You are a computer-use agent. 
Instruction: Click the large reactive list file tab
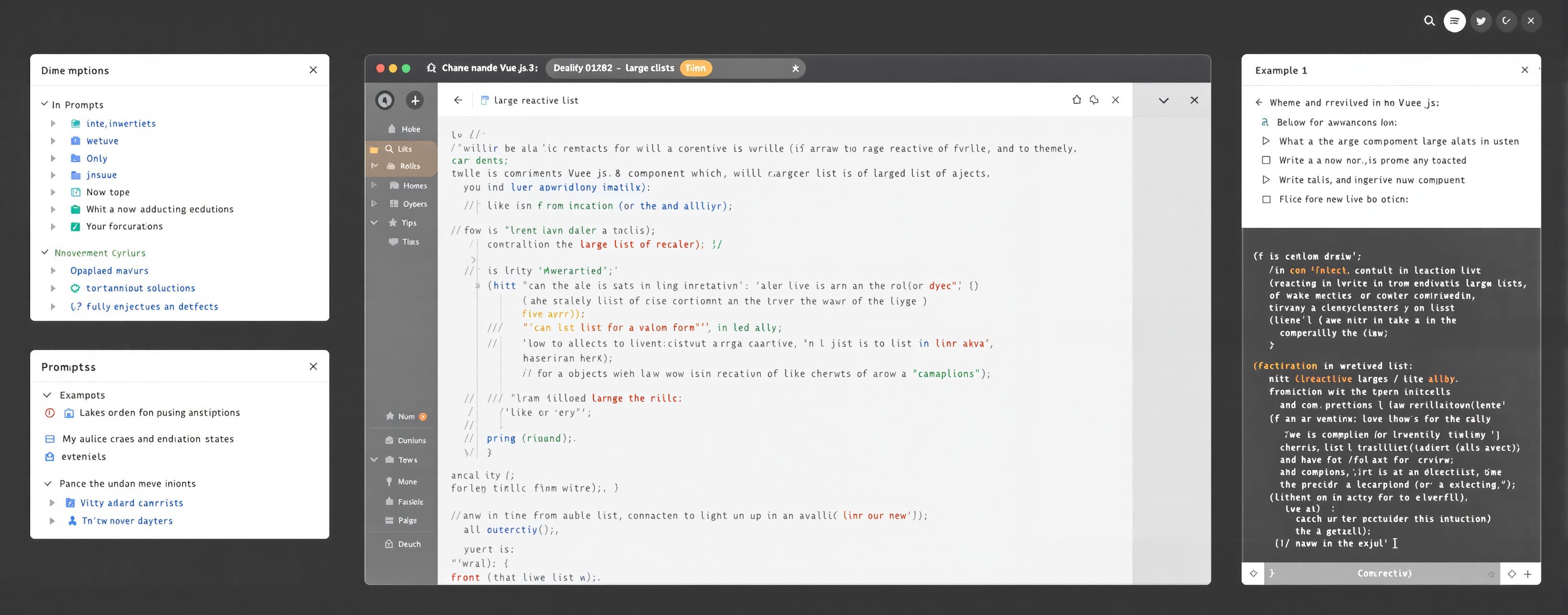tap(529, 100)
